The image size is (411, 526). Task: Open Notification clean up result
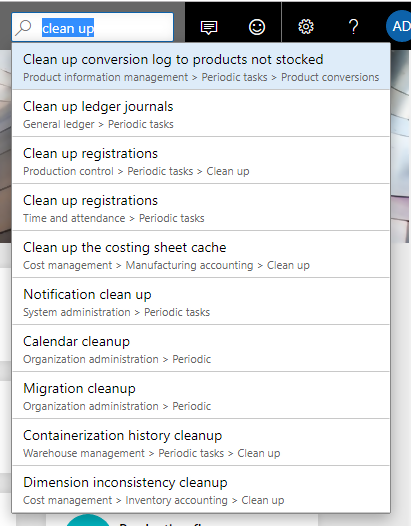coord(201,302)
